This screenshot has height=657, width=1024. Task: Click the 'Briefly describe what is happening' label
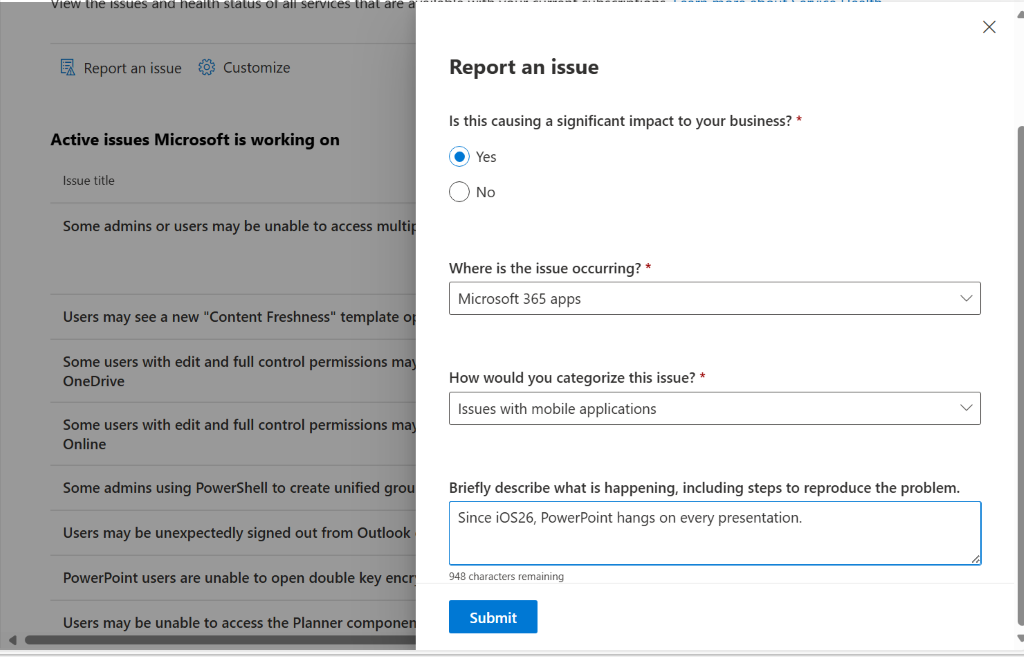pyautogui.click(x=704, y=488)
